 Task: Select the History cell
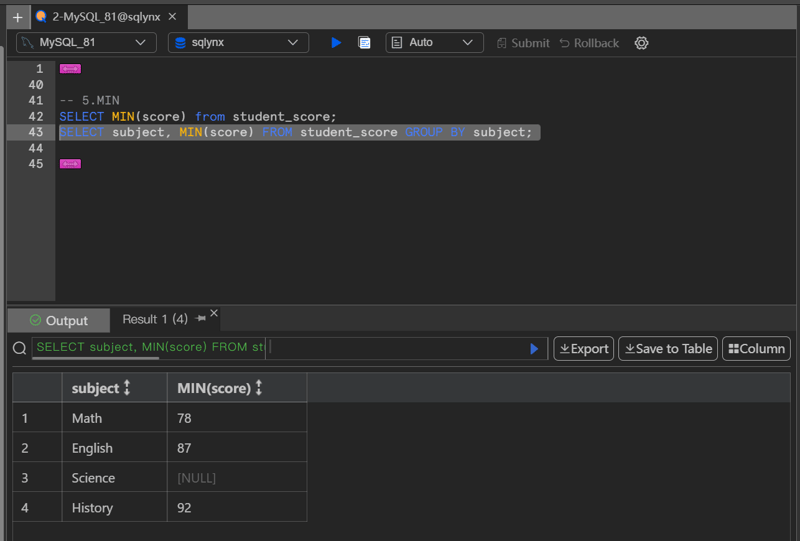[x=115, y=508]
